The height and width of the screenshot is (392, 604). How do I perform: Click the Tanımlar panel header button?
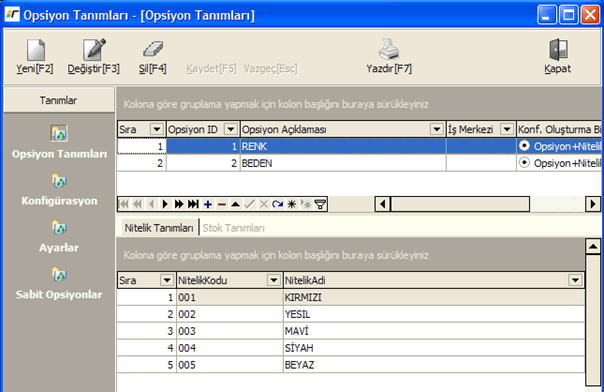(59, 100)
